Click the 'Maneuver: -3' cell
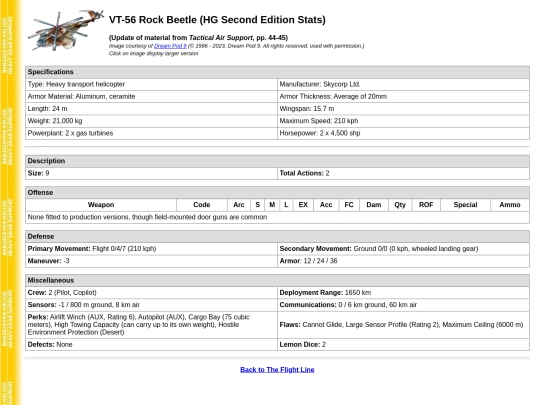 [151, 261]
